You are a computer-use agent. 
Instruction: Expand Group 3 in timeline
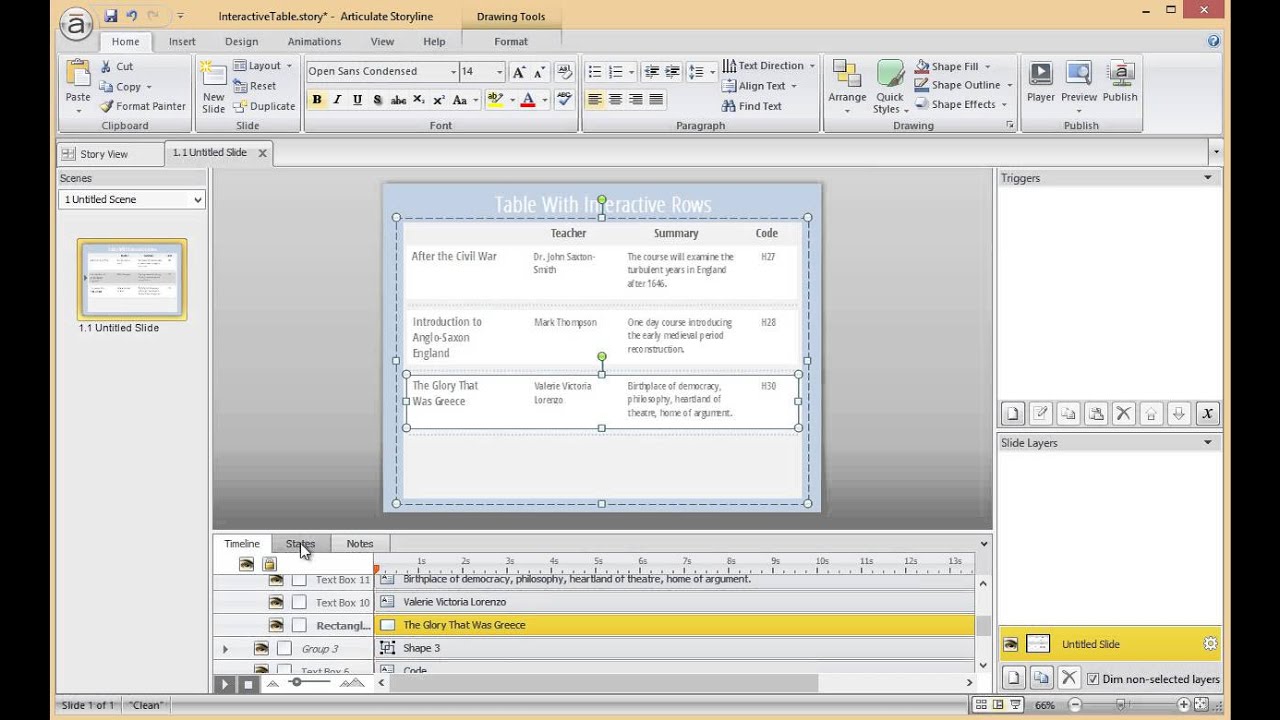click(x=225, y=649)
